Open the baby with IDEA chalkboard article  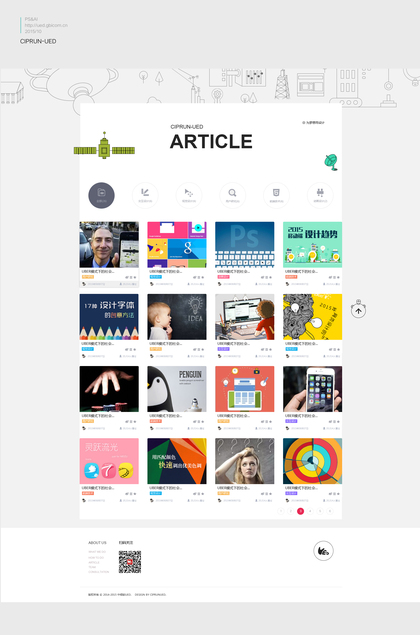177,317
